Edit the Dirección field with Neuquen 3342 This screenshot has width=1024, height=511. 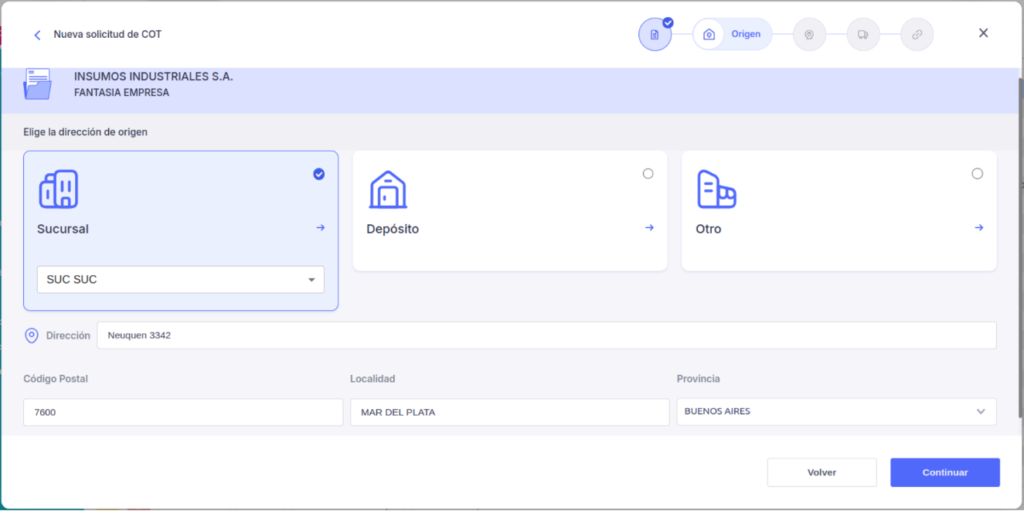pos(547,335)
